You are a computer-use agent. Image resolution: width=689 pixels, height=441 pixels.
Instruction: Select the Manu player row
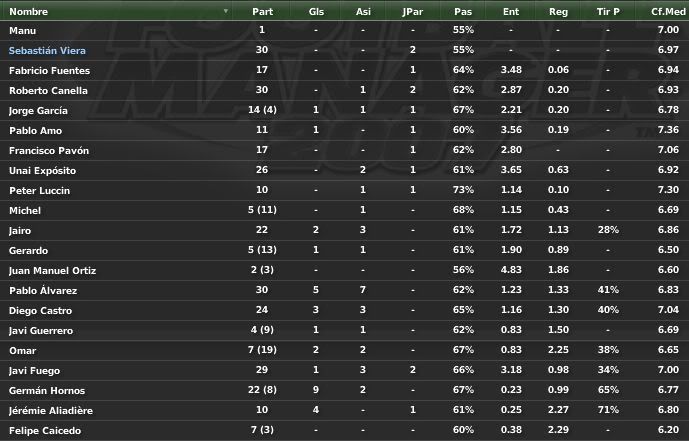pyautogui.click(x=344, y=30)
